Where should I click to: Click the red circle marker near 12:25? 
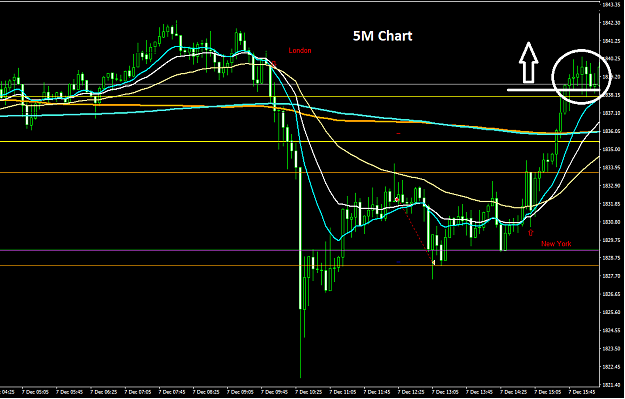tap(397, 199)
